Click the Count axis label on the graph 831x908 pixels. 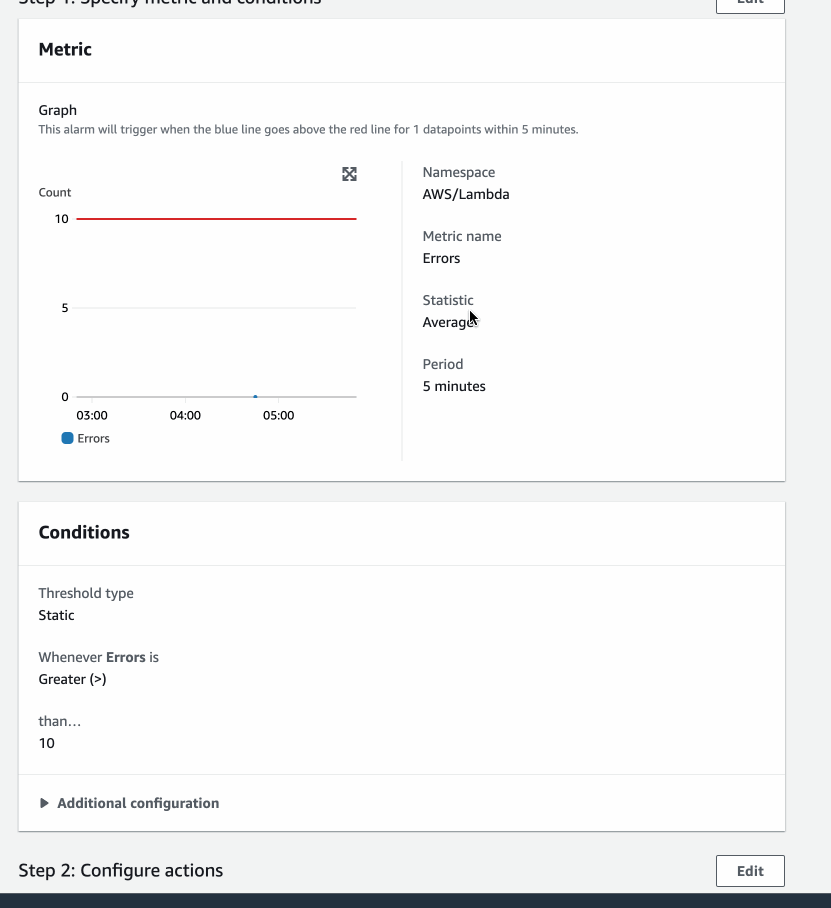[54, 192]
